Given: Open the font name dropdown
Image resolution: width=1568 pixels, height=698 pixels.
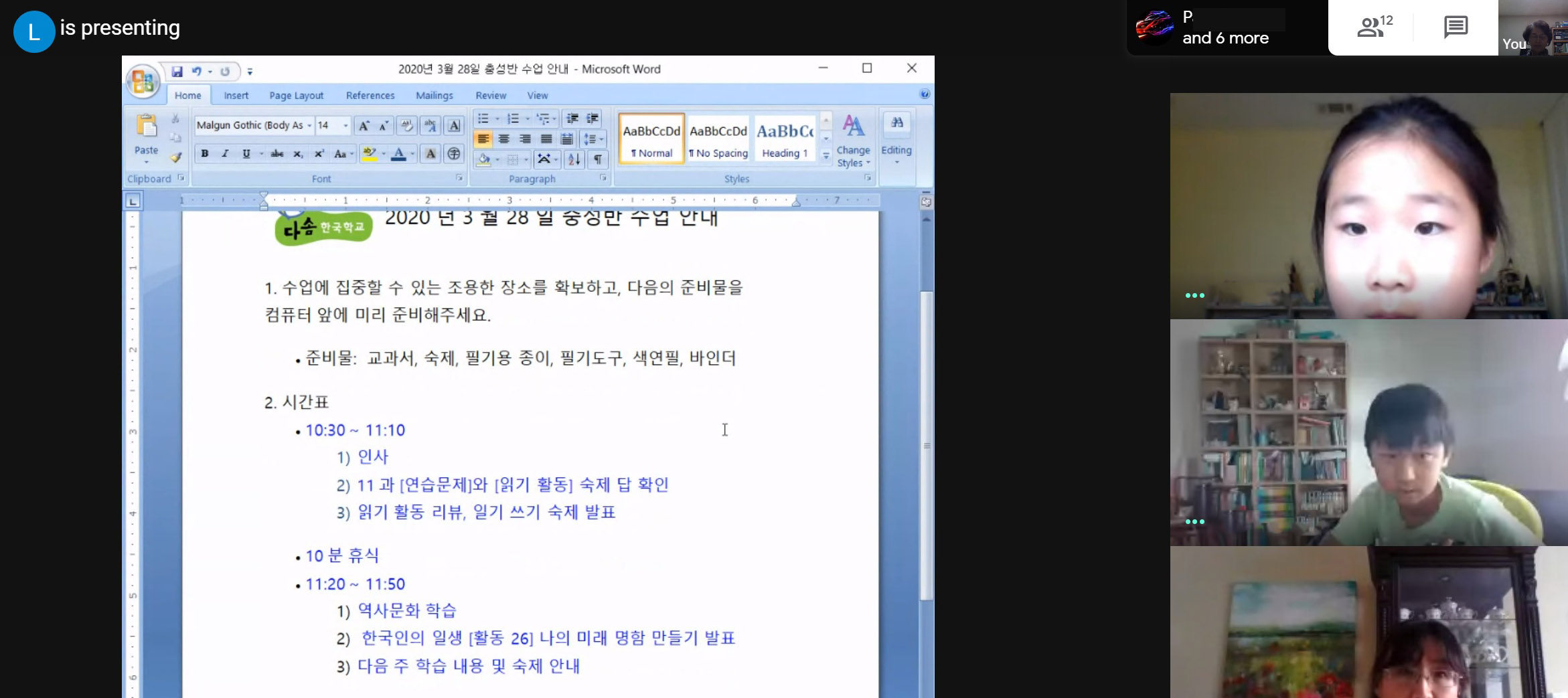Looking at the screenshot, I should [309, 126].
